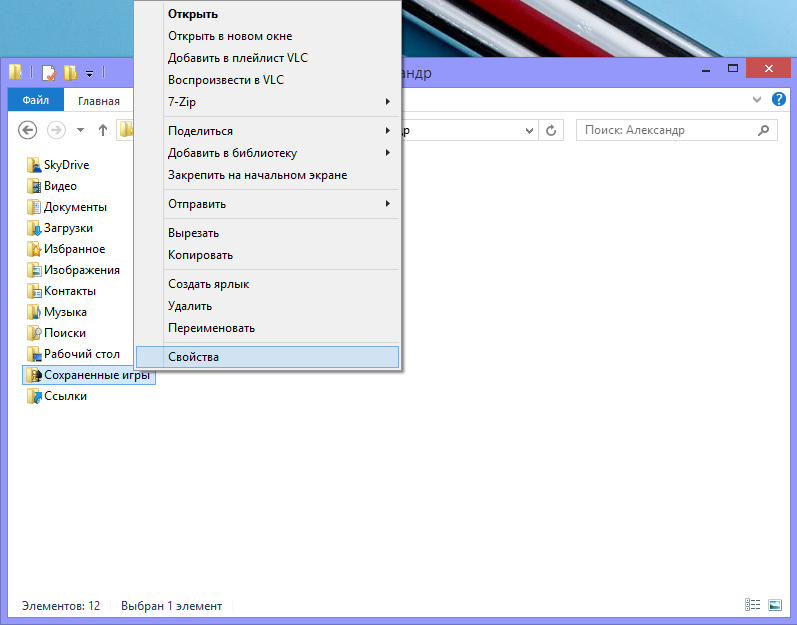Focus the Поиск: Александр search field
Viewport: 797px width, 625px height.
[x=677, y=131]
